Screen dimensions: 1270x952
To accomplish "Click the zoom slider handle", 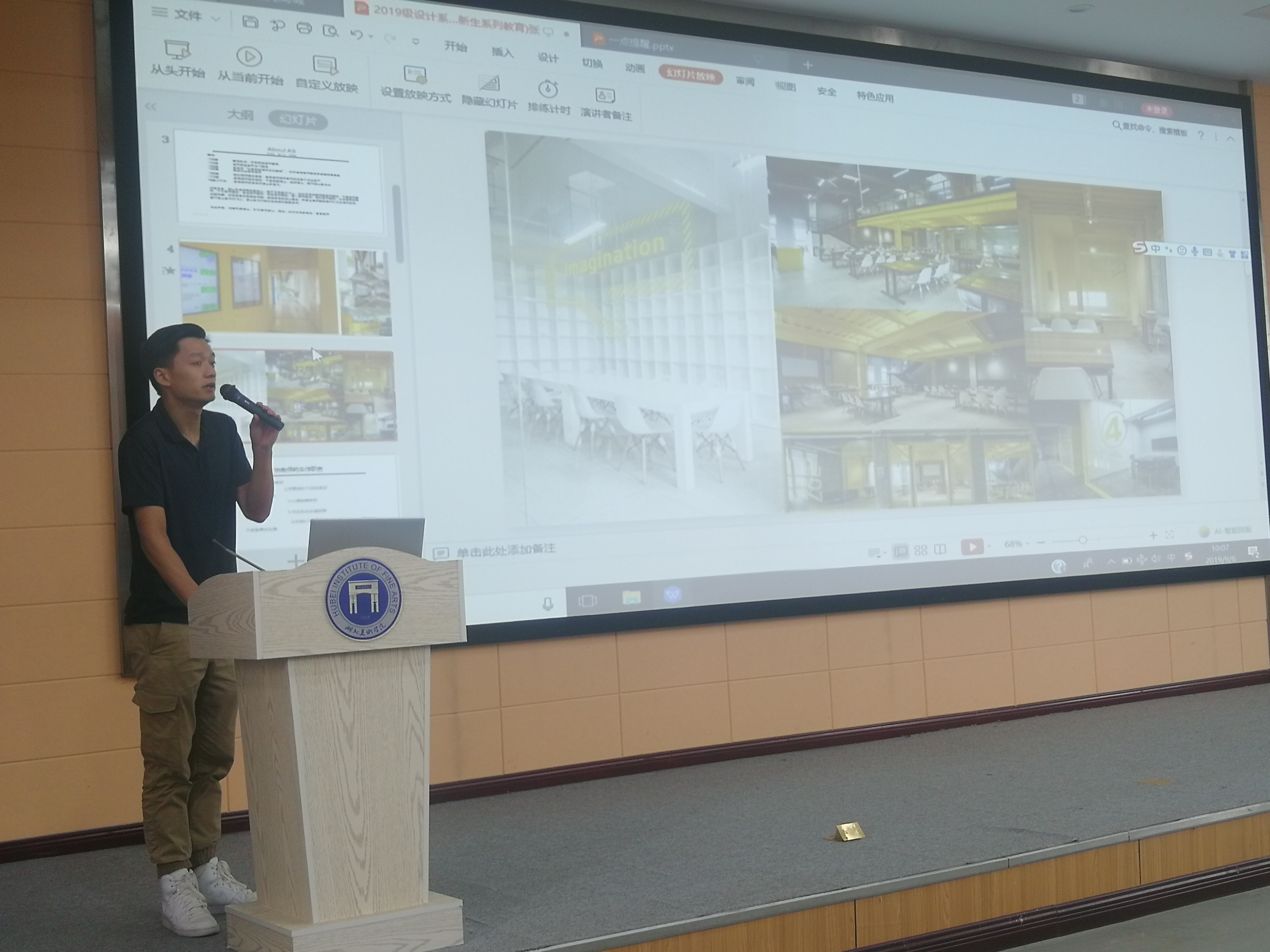I will pyautogui.click(x=1082, y=540).
